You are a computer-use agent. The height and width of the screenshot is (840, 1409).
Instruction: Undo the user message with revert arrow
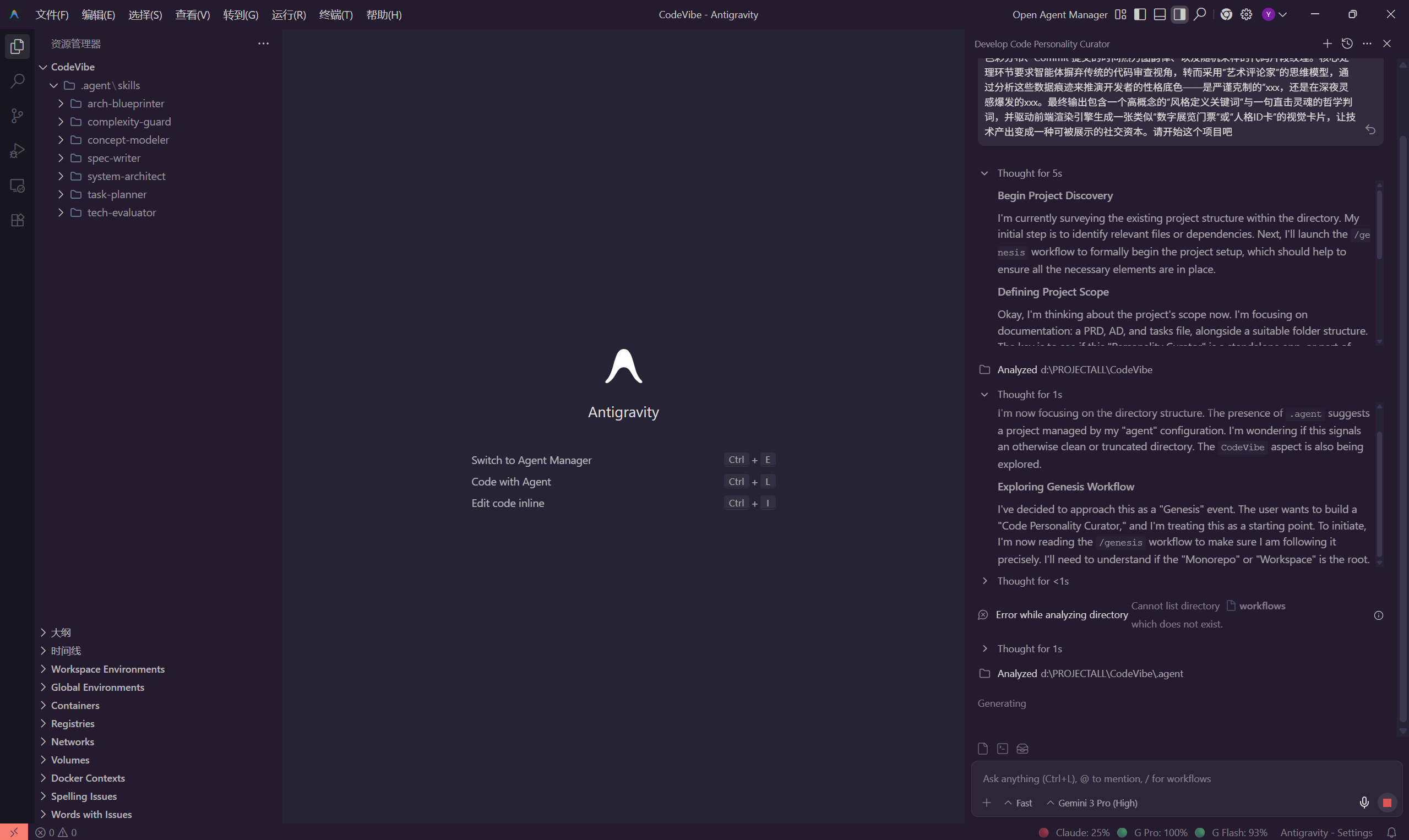[x=1370, y=129]
